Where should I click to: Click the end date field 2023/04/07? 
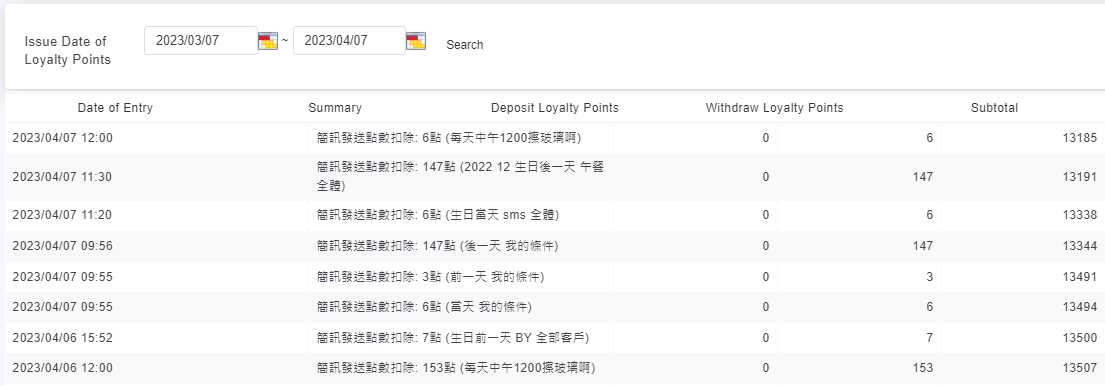pyautogui.click(x=349, y=40)
